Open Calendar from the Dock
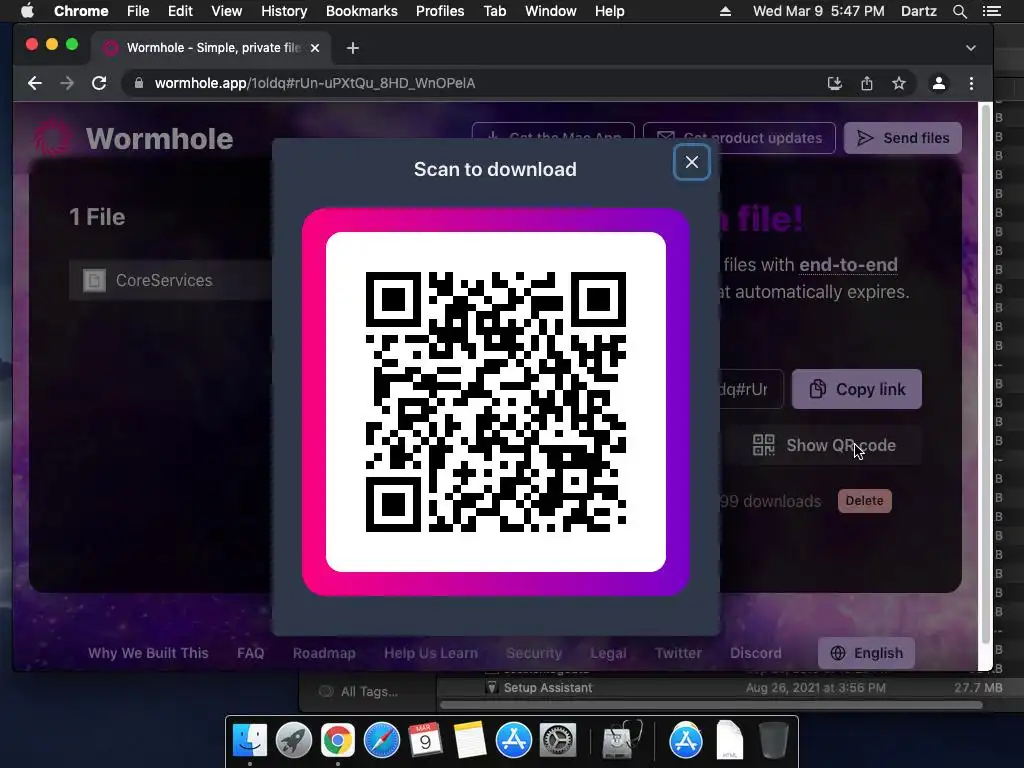 pyautogui.click(x=425, y=740)
